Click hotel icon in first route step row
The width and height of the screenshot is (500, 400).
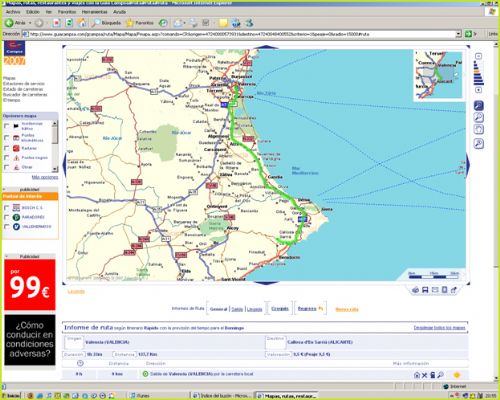[x=417, y=375]
